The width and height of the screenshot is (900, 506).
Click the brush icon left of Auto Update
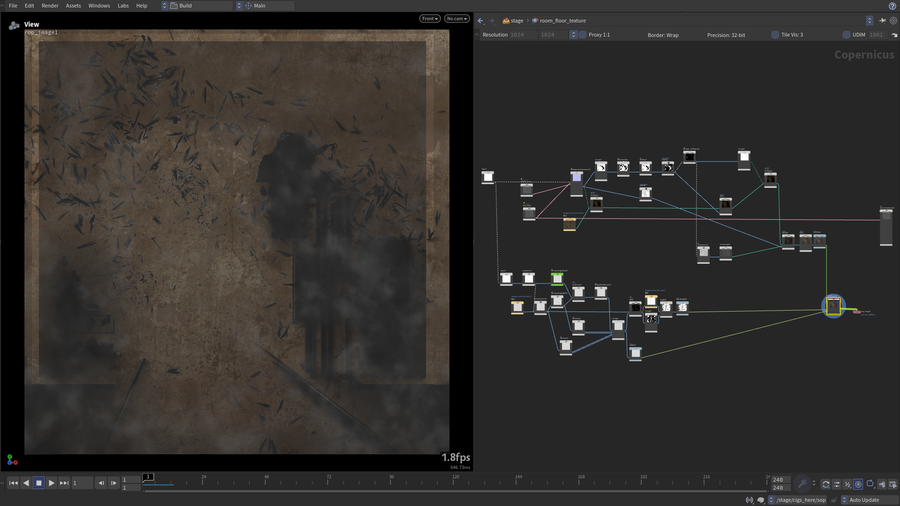click(x=834, y=500)
